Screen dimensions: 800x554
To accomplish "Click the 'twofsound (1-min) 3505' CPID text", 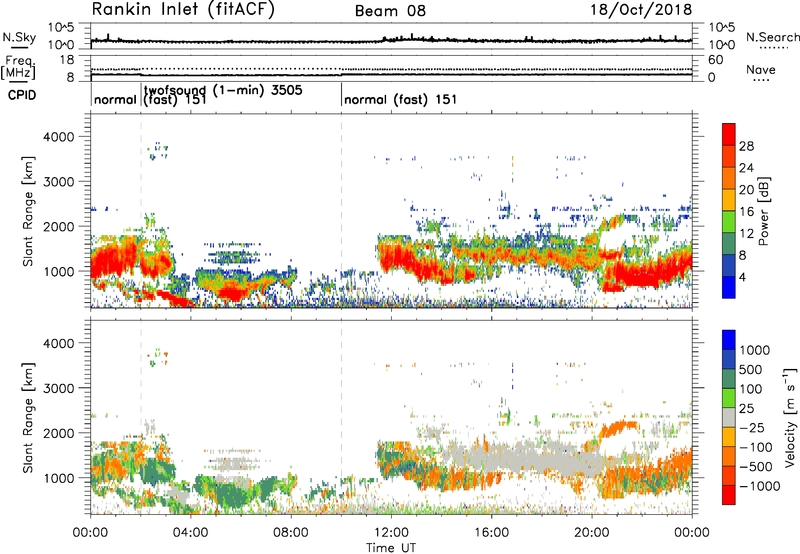I will [x=223, y=90].
